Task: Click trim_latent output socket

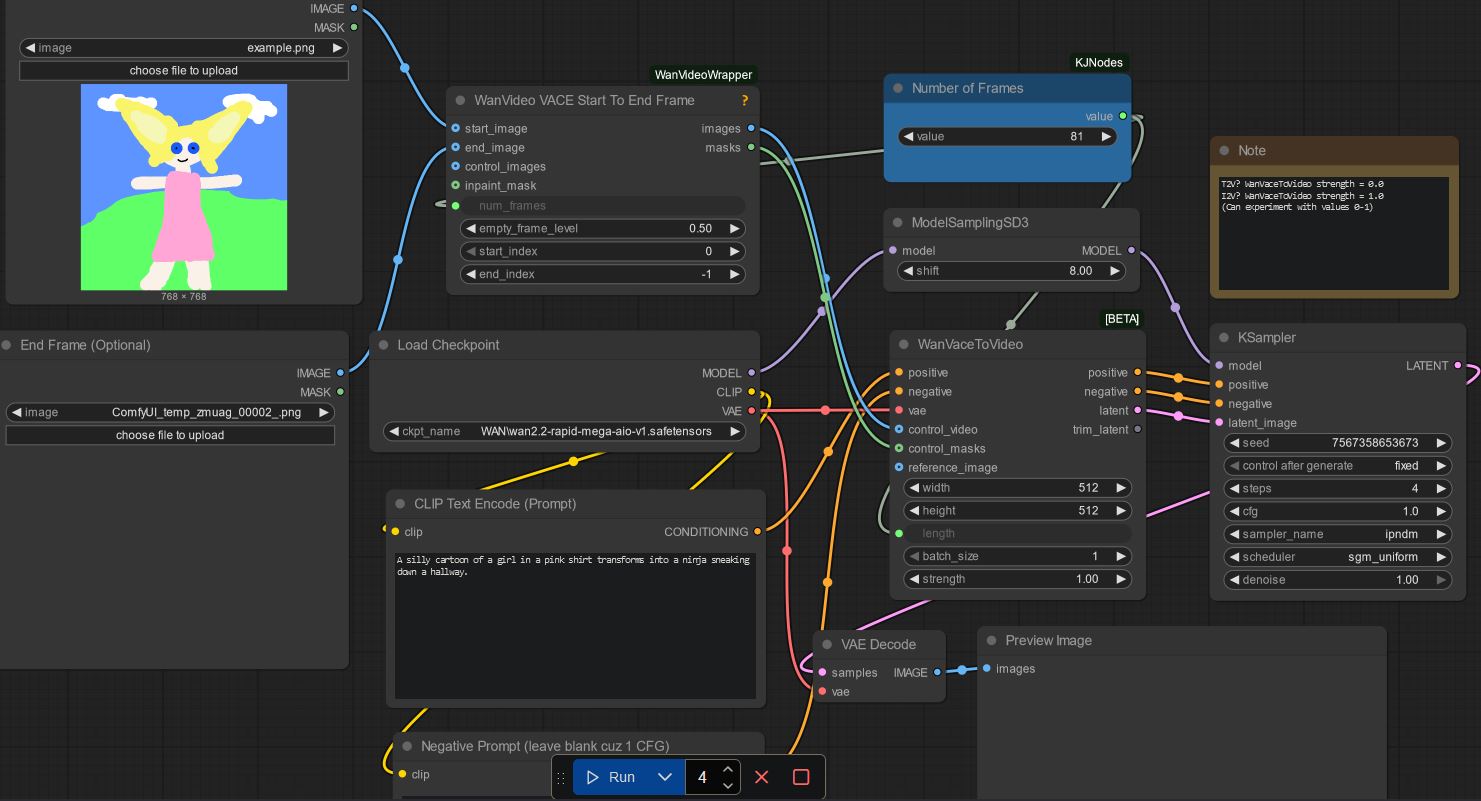Action: [1138, 430]
